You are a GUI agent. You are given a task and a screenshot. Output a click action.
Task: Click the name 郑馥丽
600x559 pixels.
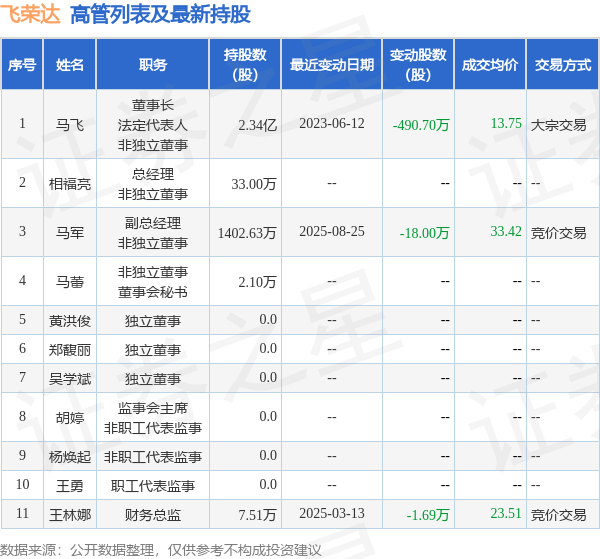tap(70, 350)
